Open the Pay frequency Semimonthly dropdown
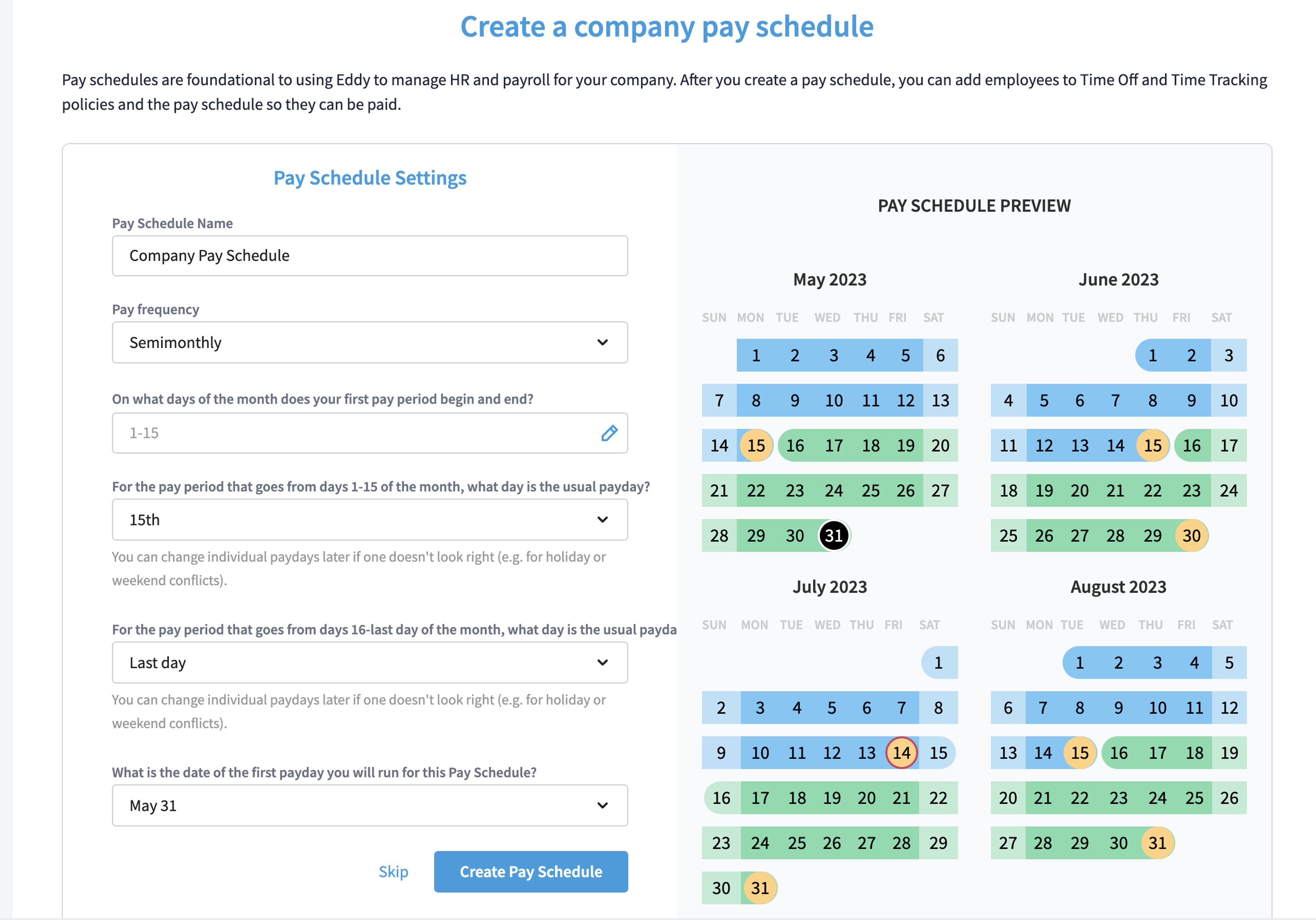The image size is (1316, 920). (x=370, y=342)
